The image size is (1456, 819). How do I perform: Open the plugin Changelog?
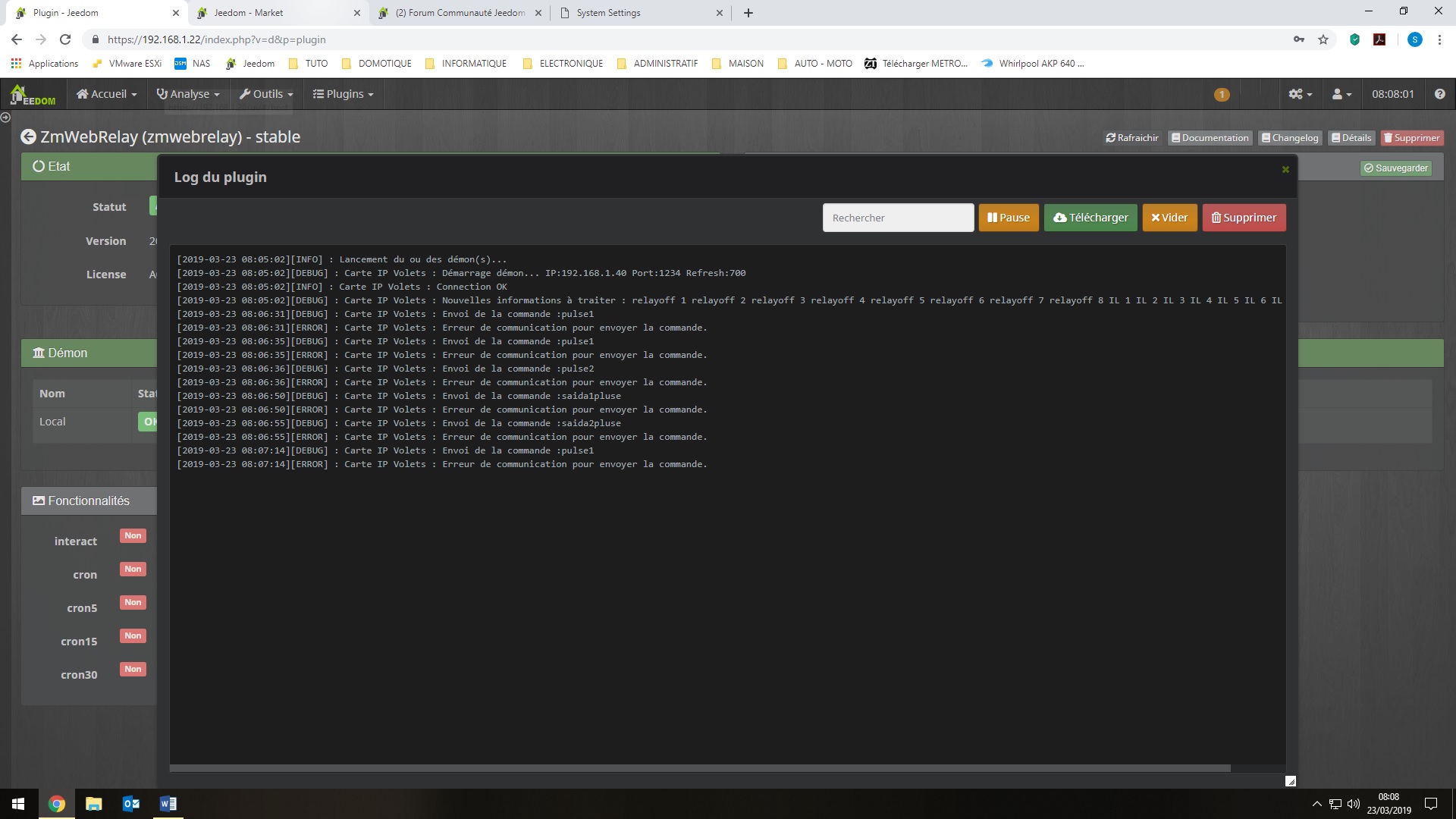coord(1290,138)
